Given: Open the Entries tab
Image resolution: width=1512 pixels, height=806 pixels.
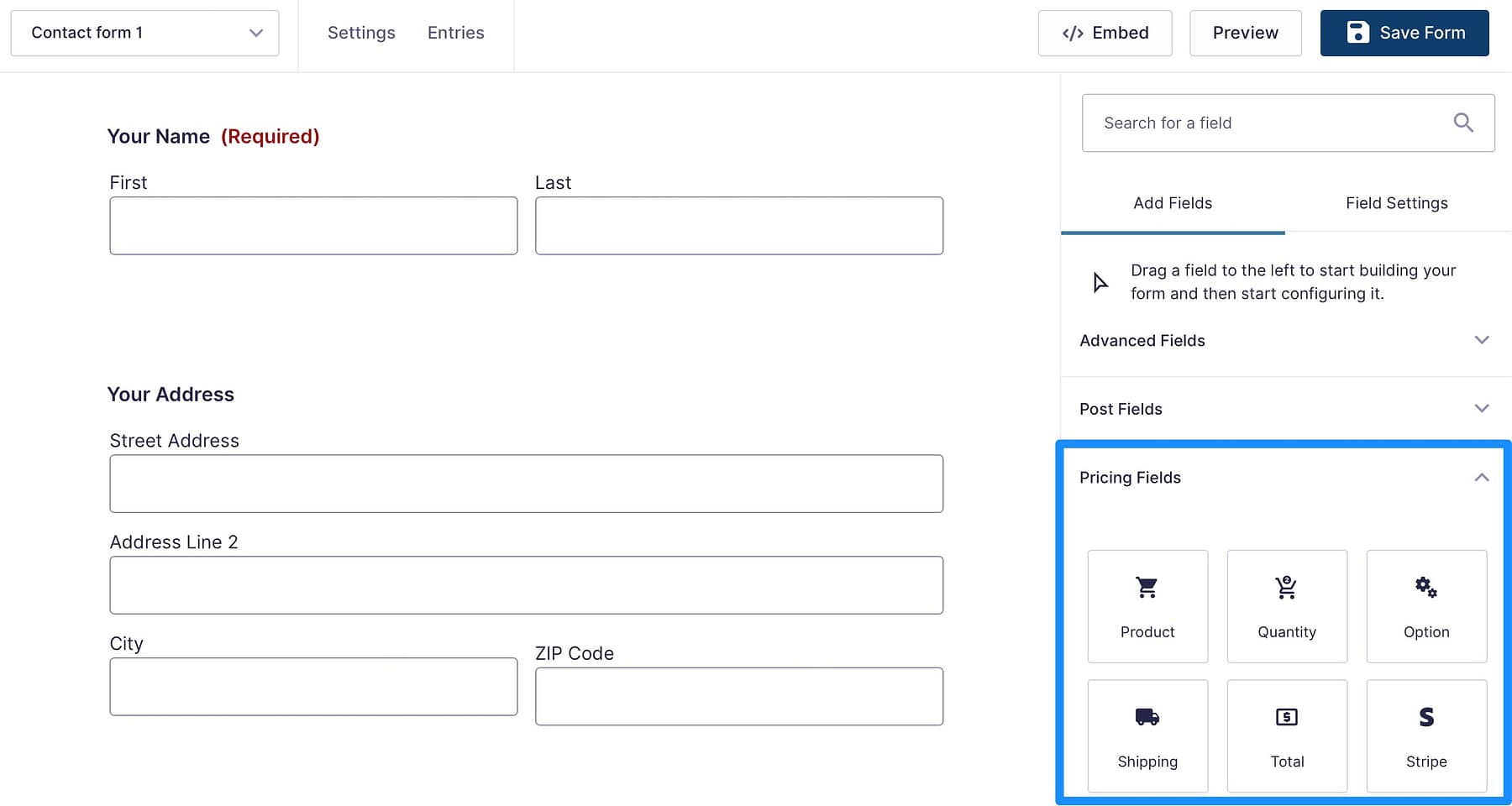Looking at the screenshot, I should pos(455,33).
